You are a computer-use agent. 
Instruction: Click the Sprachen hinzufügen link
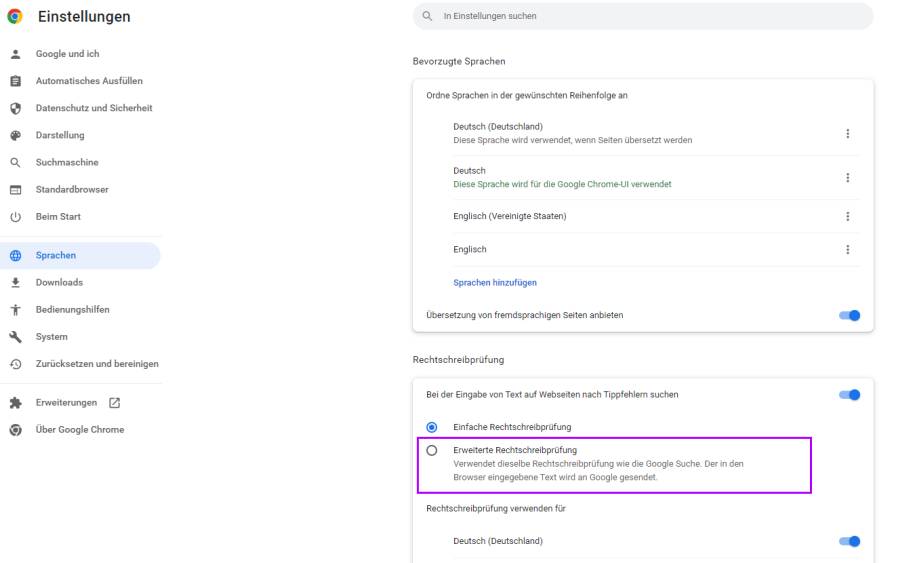[x=495, y=282]
